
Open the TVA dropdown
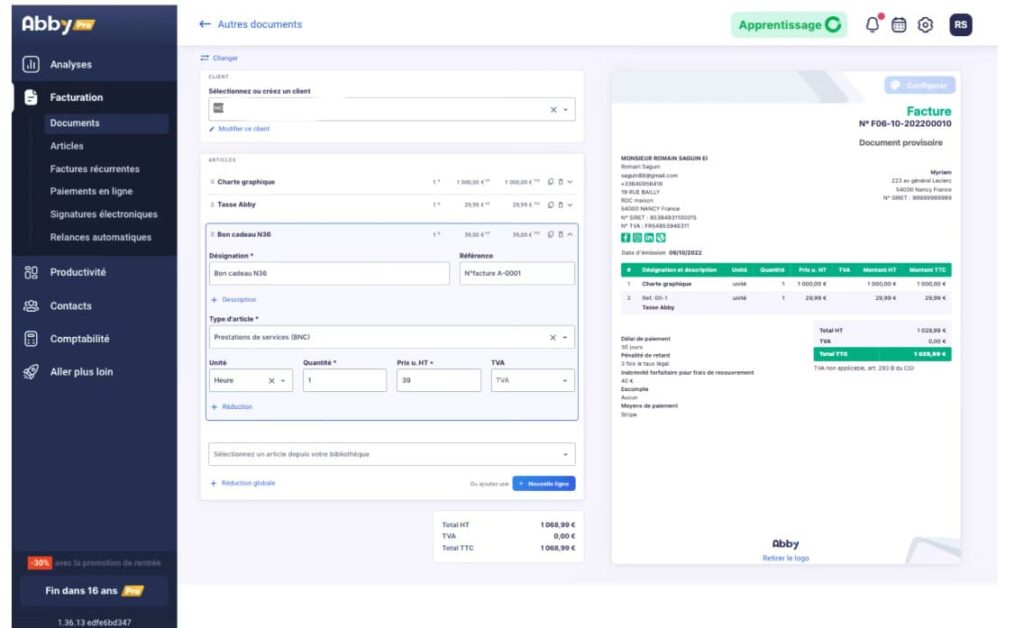click(x=532, y=381)
